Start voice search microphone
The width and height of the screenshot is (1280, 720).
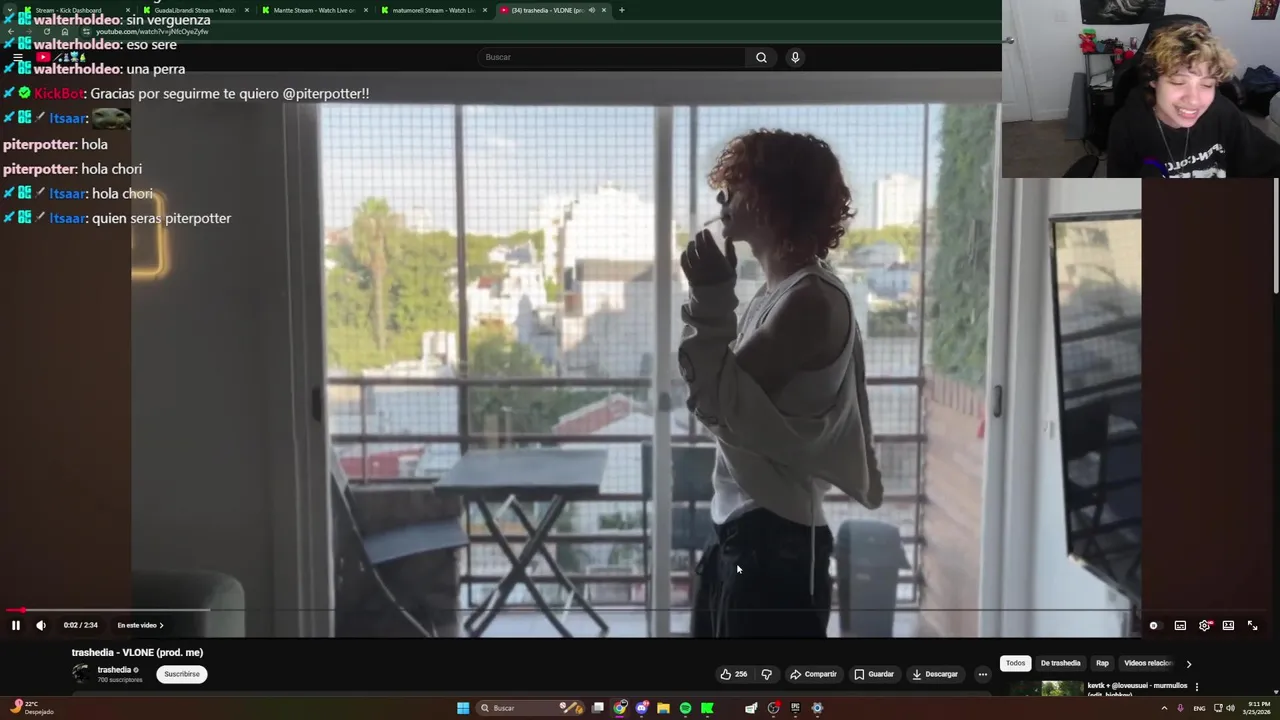(795, 57)
